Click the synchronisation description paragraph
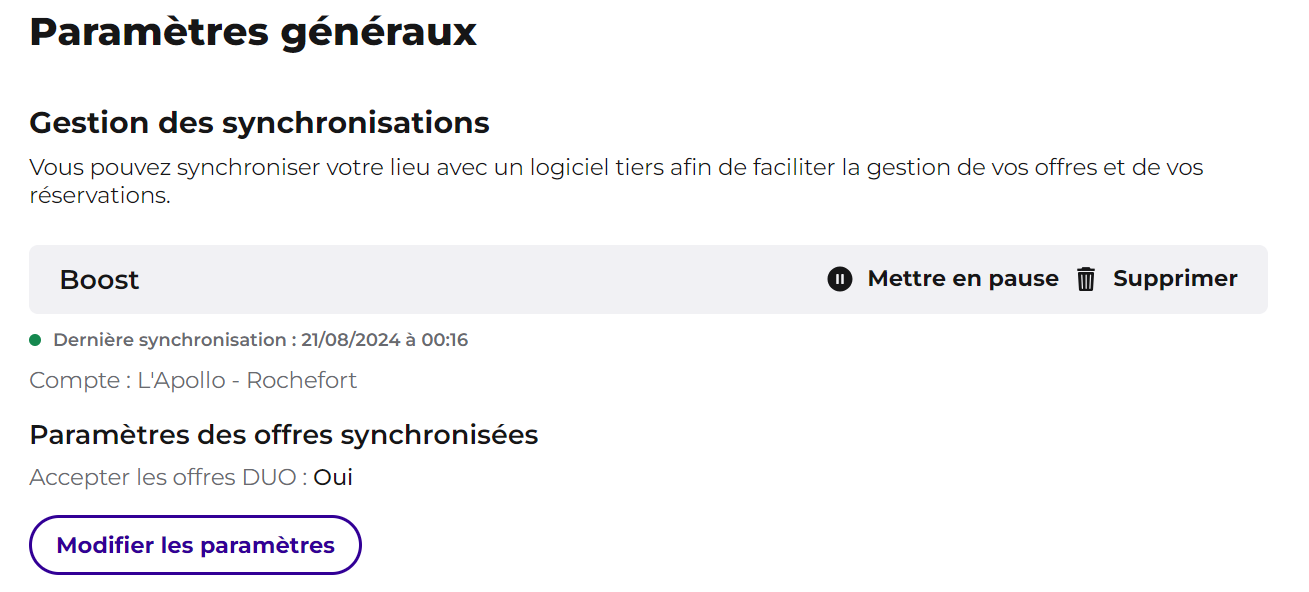Screen dimensions: 1309x592 pyautogui.click(x=617, y=181)
